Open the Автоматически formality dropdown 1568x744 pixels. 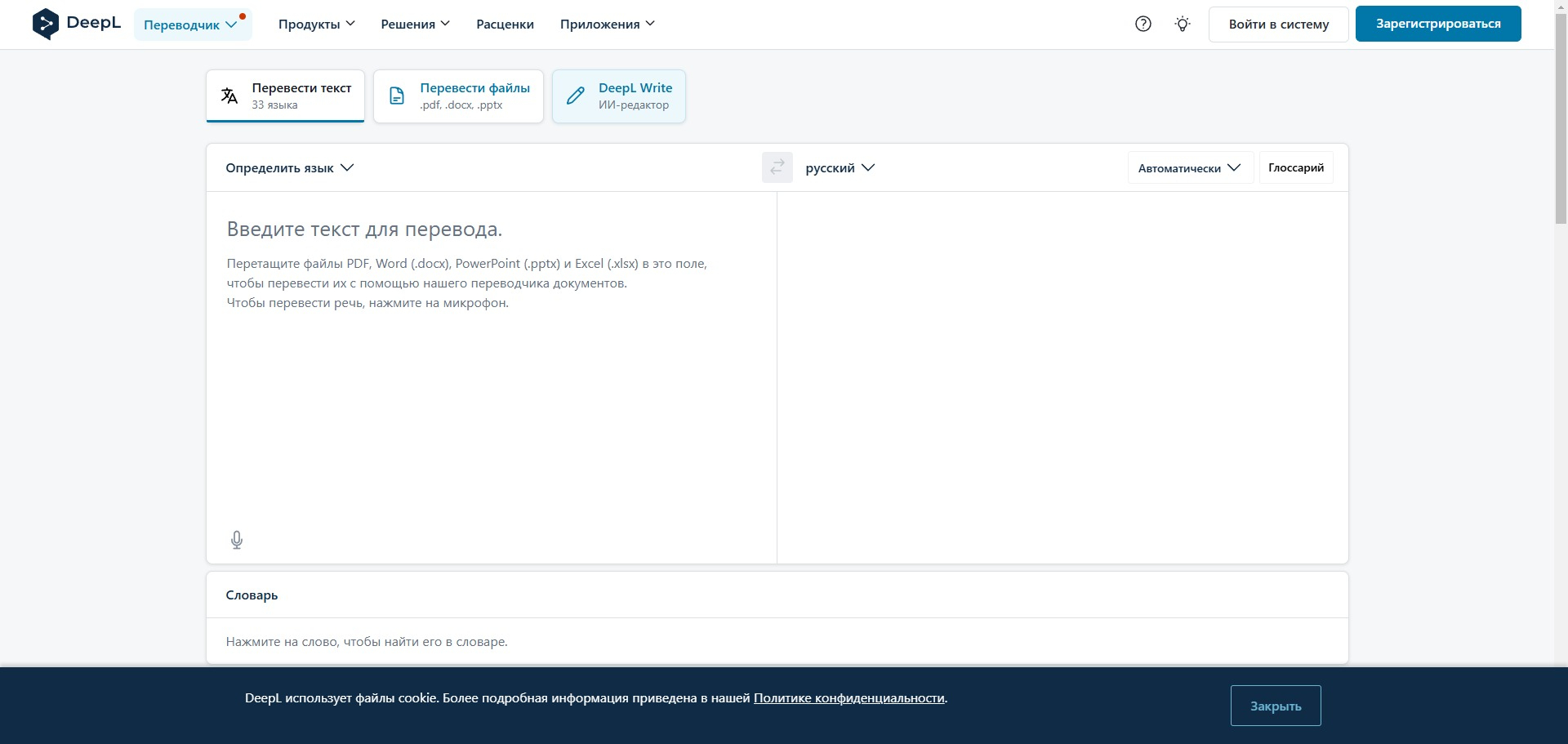(x=1191, y=168)
